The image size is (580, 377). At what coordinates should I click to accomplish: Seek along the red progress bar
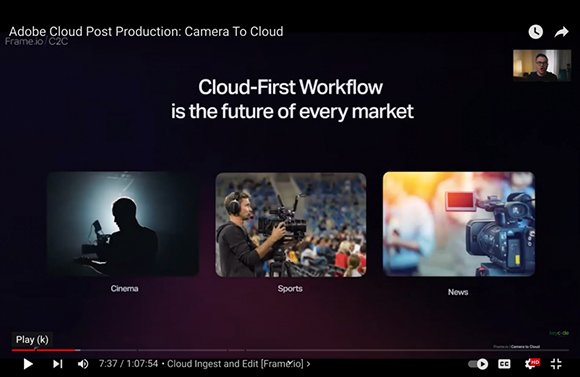coord(44,350)
